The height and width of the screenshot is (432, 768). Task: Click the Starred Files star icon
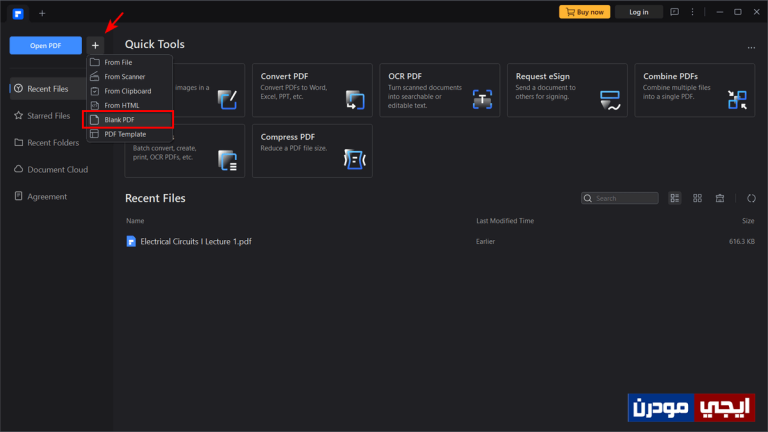[19, 115]
